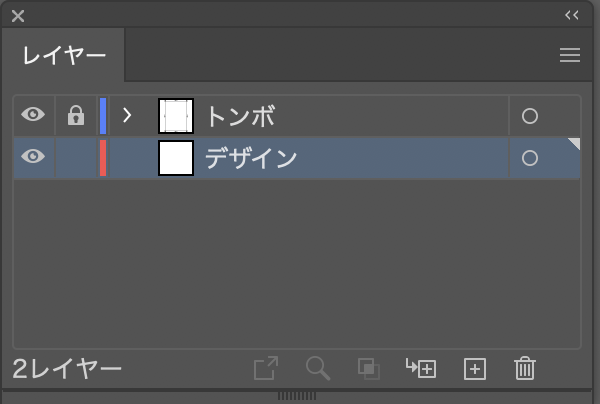This screenshot has width=600, height=404.
Task: Create new sublayer with arrow-plus icon
Action: (x=421, y=368)
